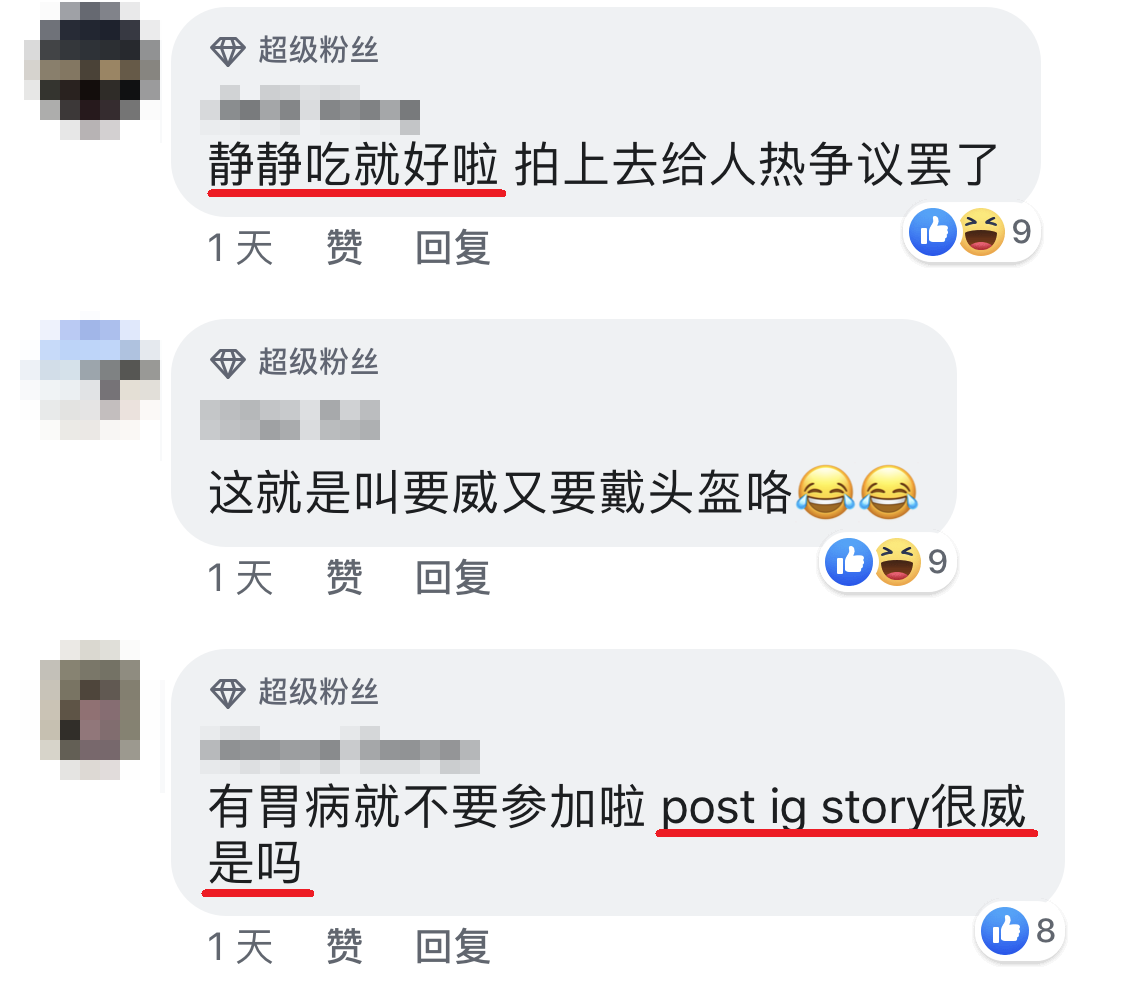
Task: Click the diamond badge on second comment
Action: [x=228, y=363]
